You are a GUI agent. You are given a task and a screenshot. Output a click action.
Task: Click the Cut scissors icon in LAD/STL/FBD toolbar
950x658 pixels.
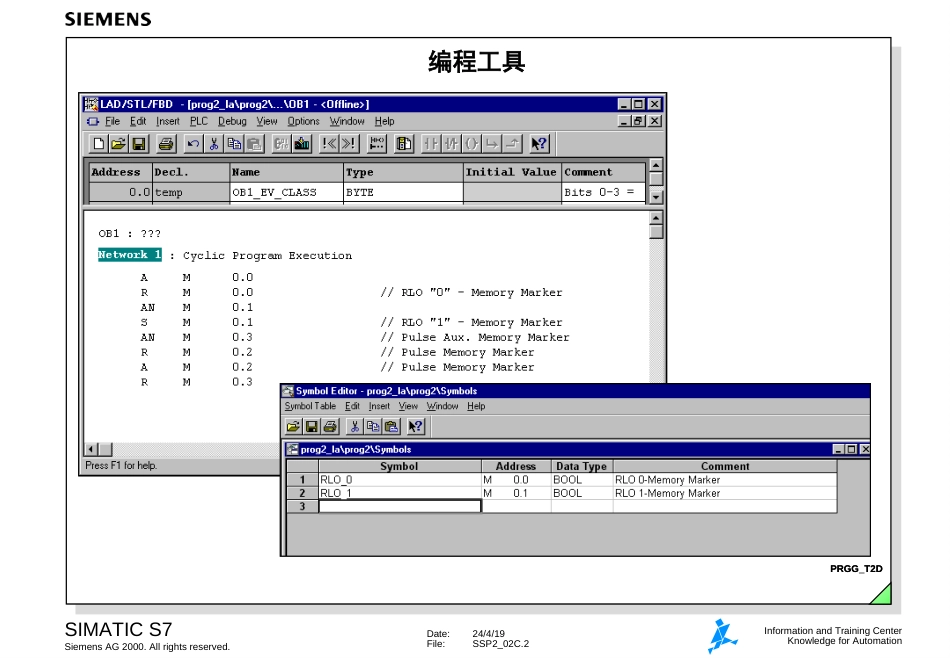coord(214,144)
